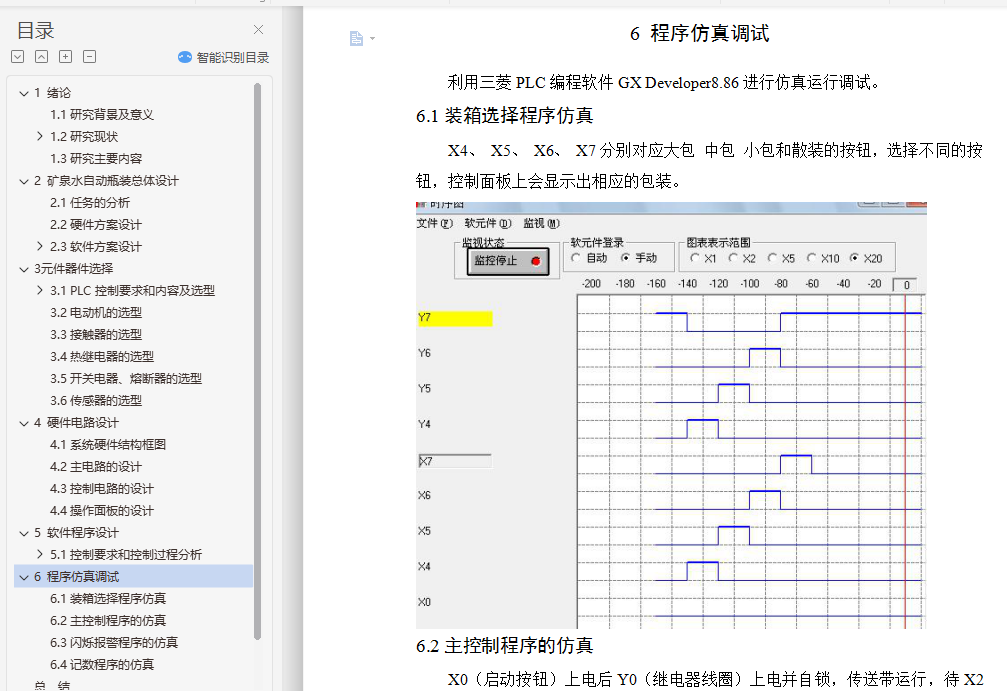Select 6.1 装箱选择程序仿真 in outline
This screenshot has height=691, width=1007.
(108, 599)
